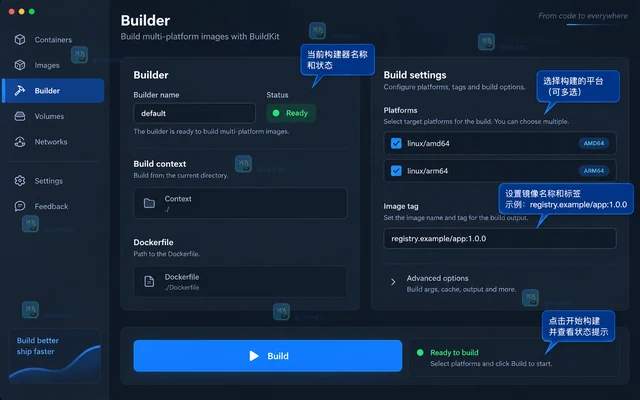Select the Build context path row

[x=240, y=203]
